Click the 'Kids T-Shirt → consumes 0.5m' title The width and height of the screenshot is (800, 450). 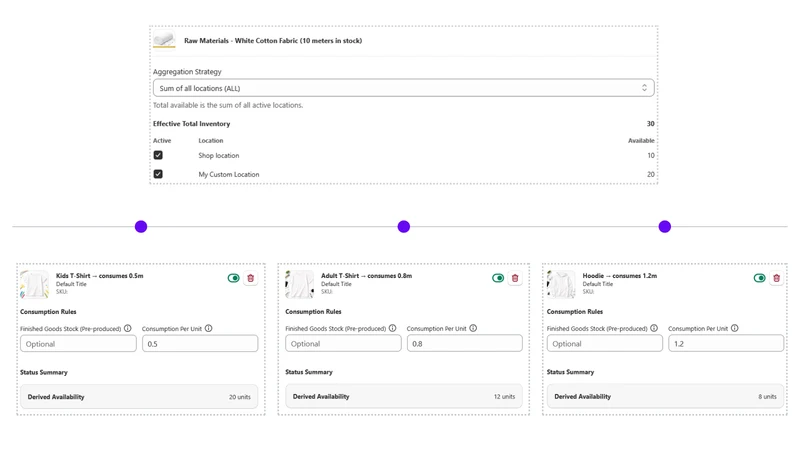click(x=99, y=276)
